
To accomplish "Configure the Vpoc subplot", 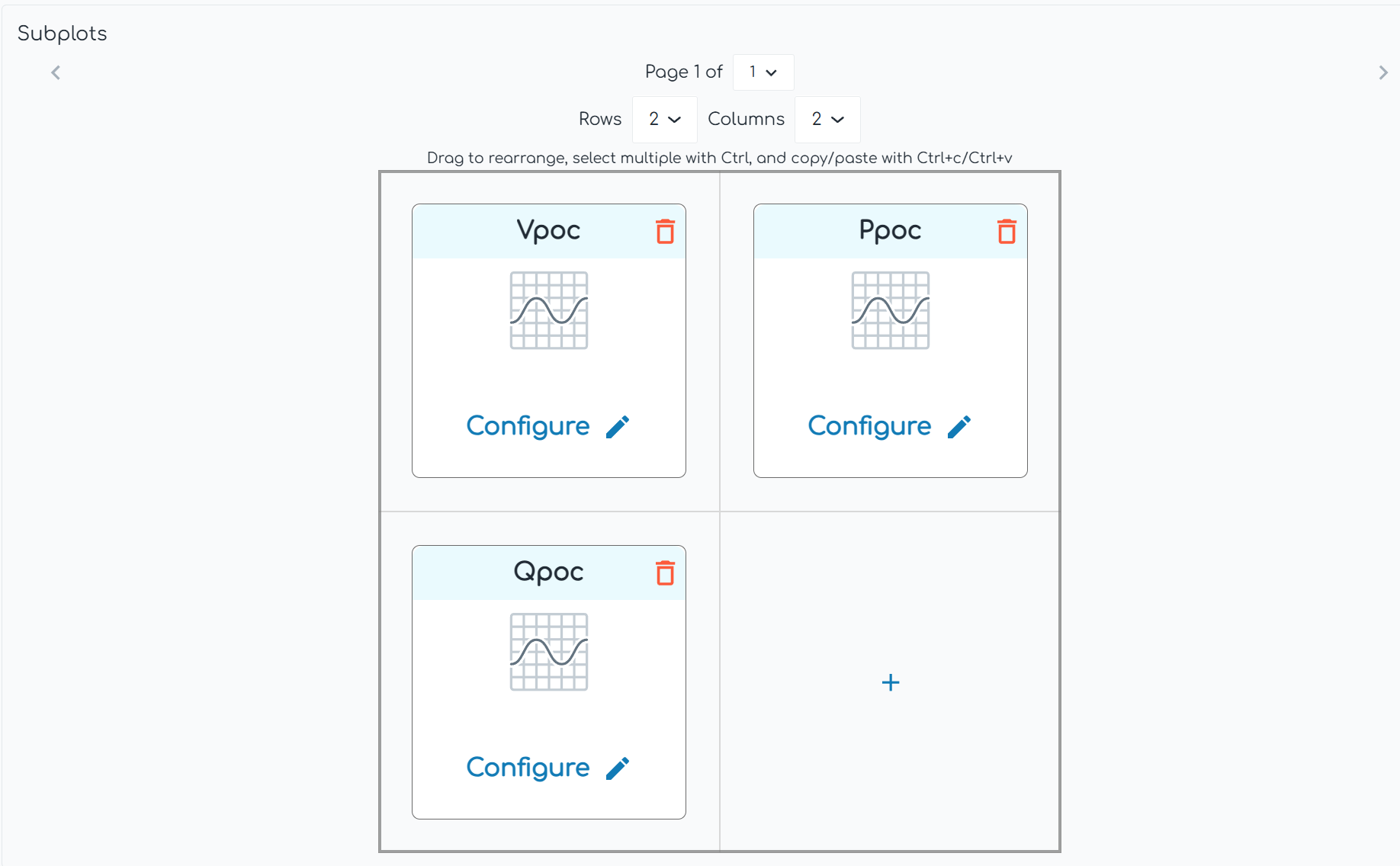I will click(528, 426).
